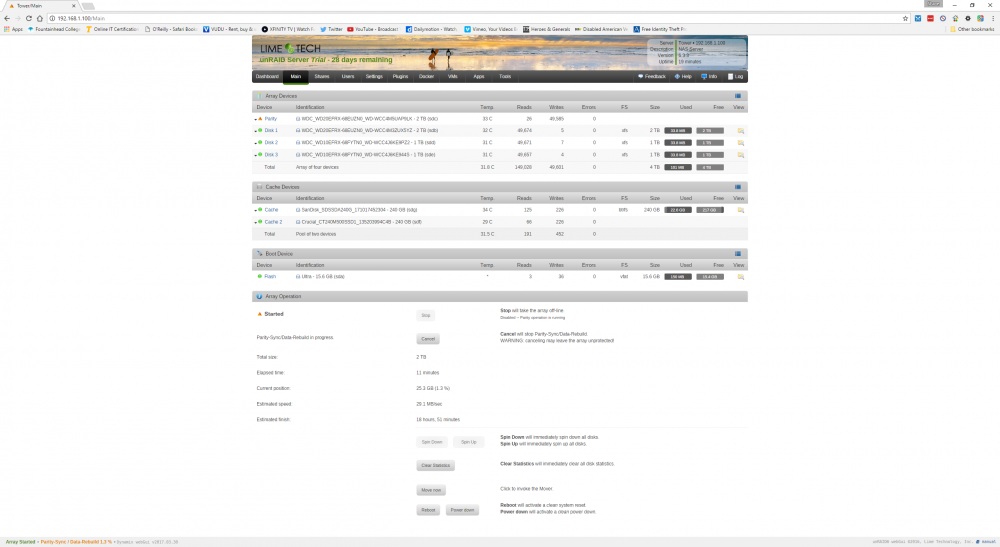Open the Cache spin control arrow
The width and height of the screenshot is (1000, 547).
click(x=256, y=210)
